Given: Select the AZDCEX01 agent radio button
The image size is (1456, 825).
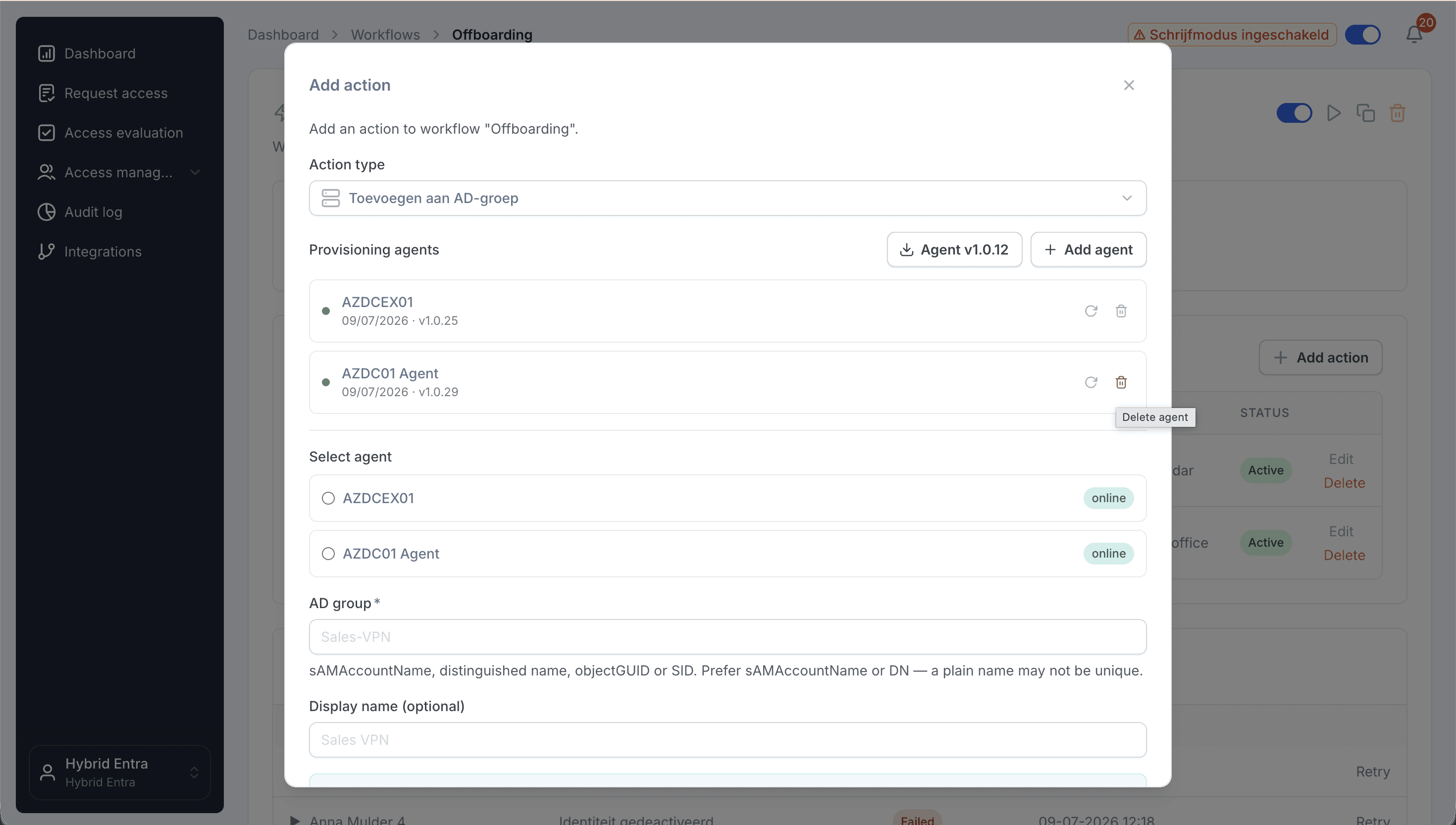Looking at the screenshot, I should point(329,498).
